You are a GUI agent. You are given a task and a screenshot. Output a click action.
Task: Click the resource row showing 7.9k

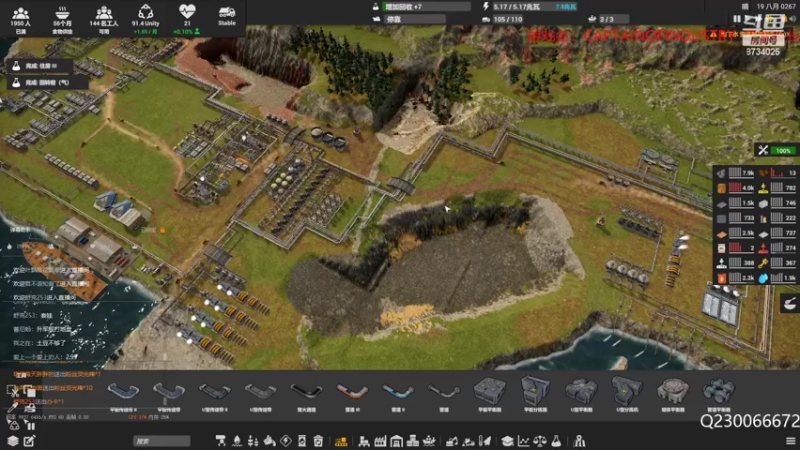pyautogui.click(x=736, y=173)
